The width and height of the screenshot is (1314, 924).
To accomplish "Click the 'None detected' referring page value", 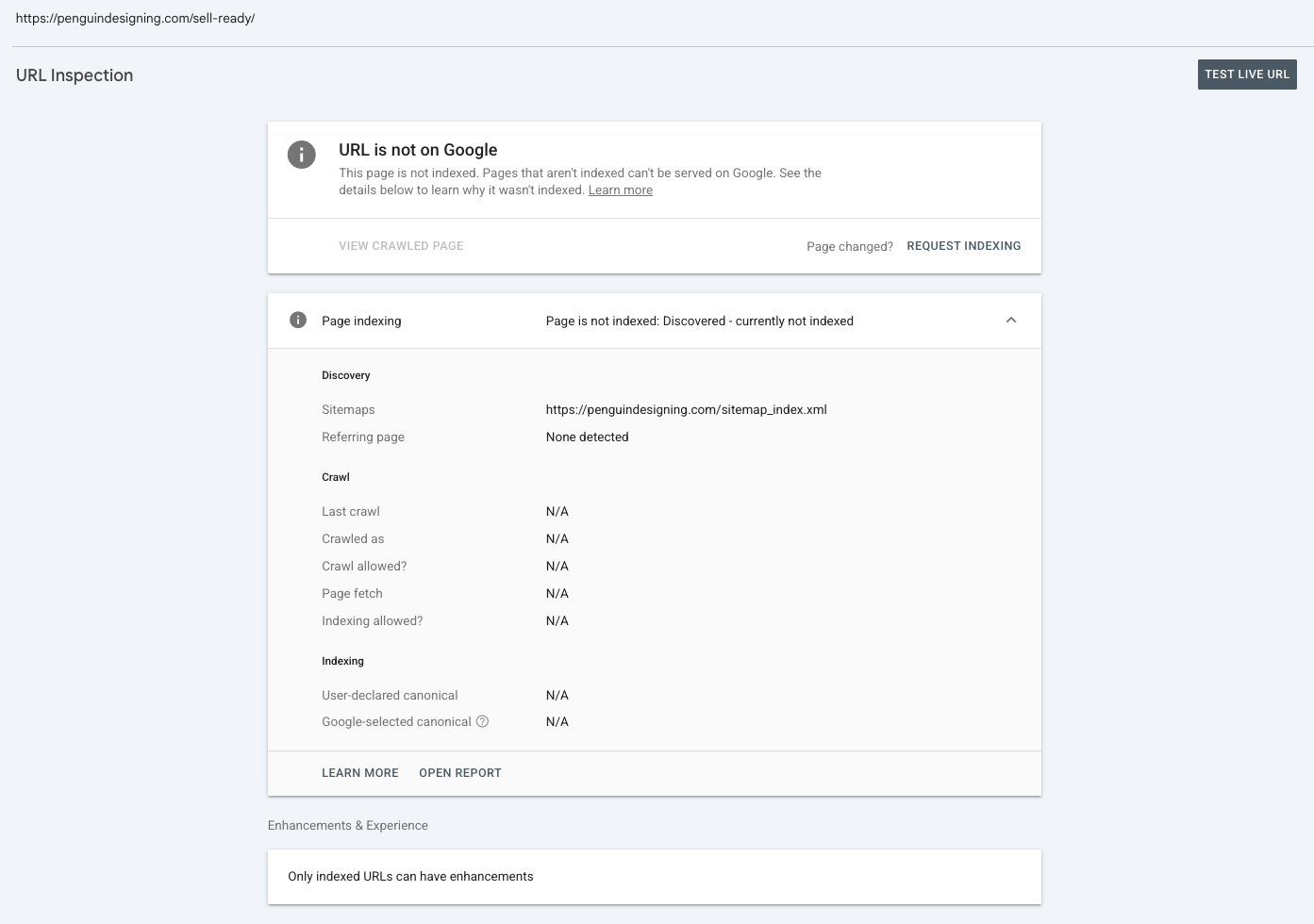I will coord(587,437).
